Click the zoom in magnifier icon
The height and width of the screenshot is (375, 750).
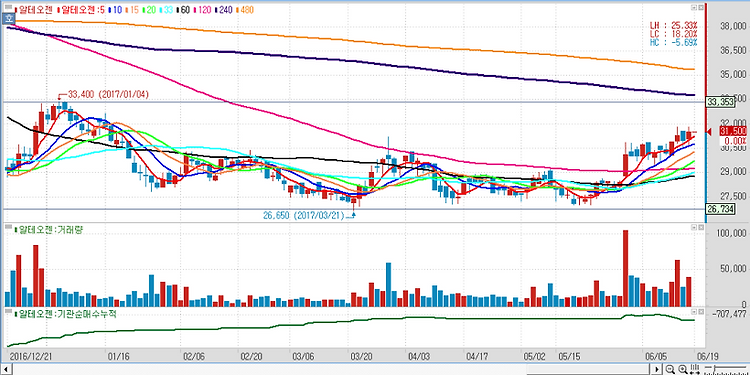(x=683, y=369)
